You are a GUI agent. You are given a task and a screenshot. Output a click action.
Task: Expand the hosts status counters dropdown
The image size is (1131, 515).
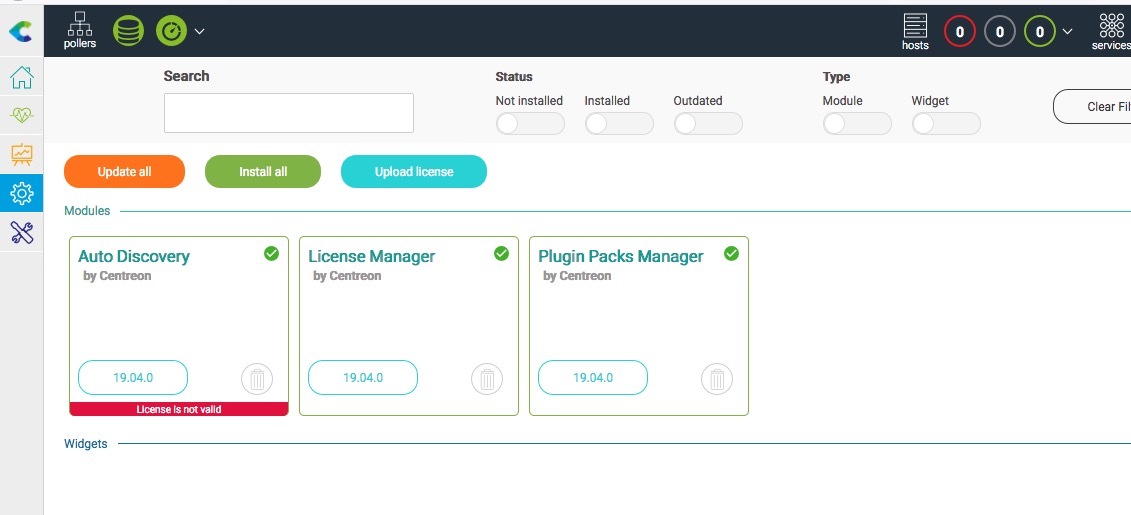click(x=1067, y=32)
